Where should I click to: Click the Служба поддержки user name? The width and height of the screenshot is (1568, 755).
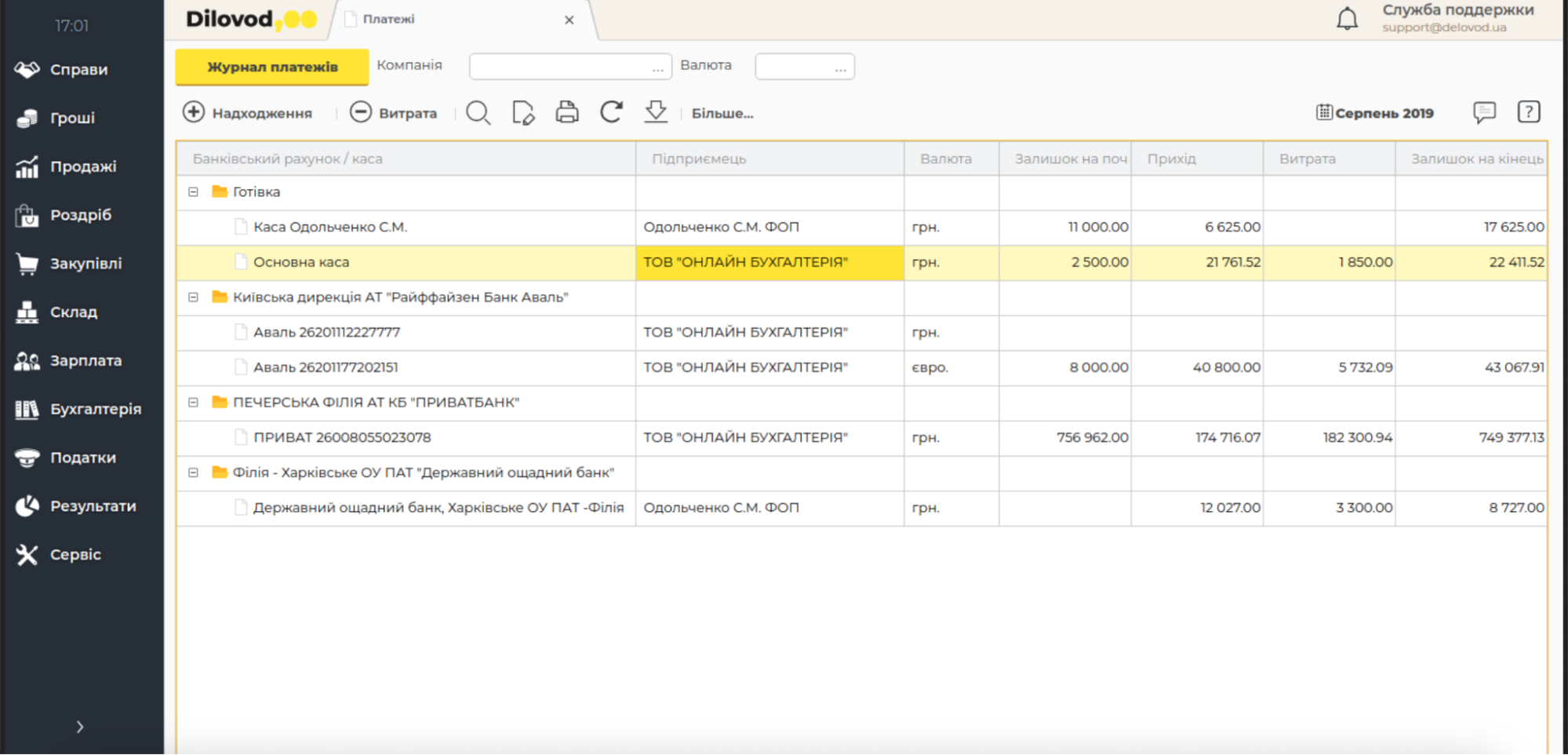pos(1458,9)
